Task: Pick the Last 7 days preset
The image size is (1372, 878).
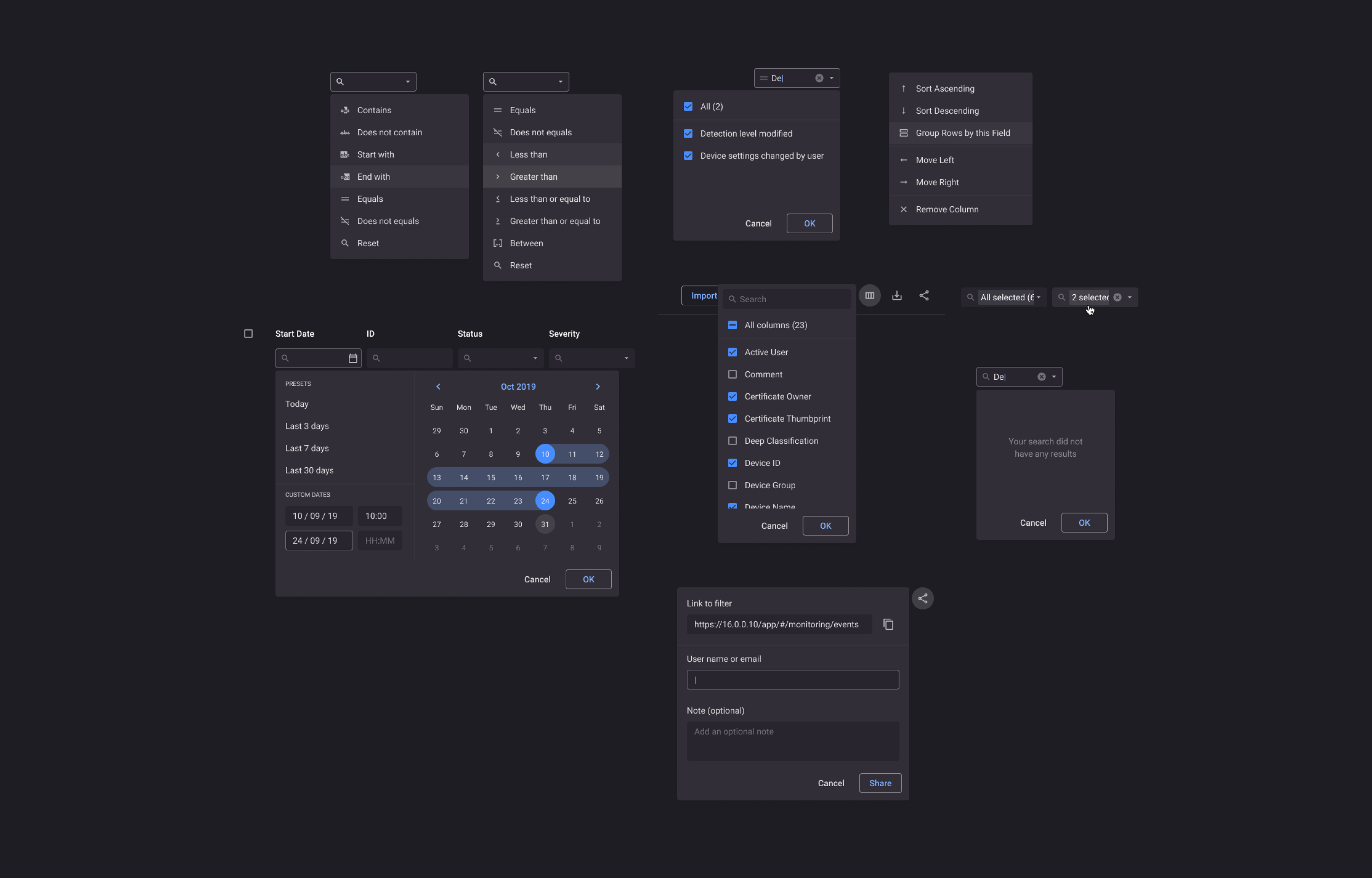Action: [x=307, y=448]
